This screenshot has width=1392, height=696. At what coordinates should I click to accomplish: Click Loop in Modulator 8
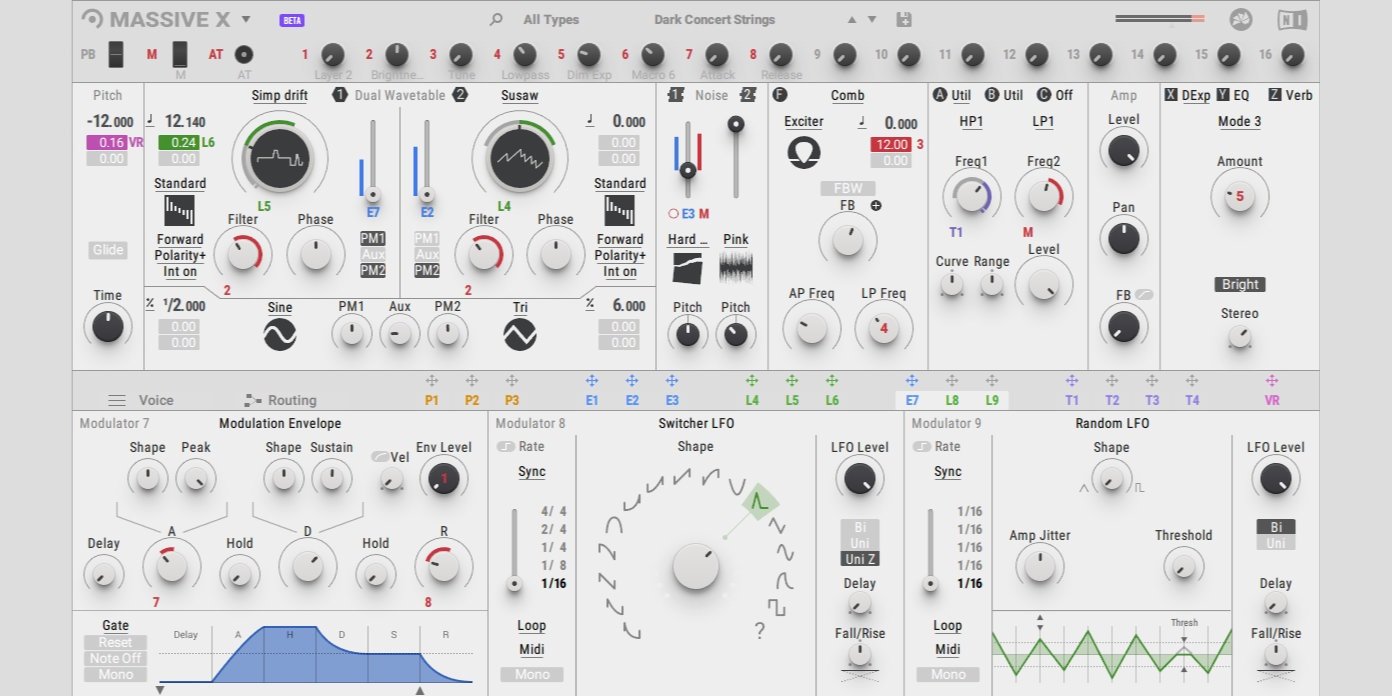point(532,626)
